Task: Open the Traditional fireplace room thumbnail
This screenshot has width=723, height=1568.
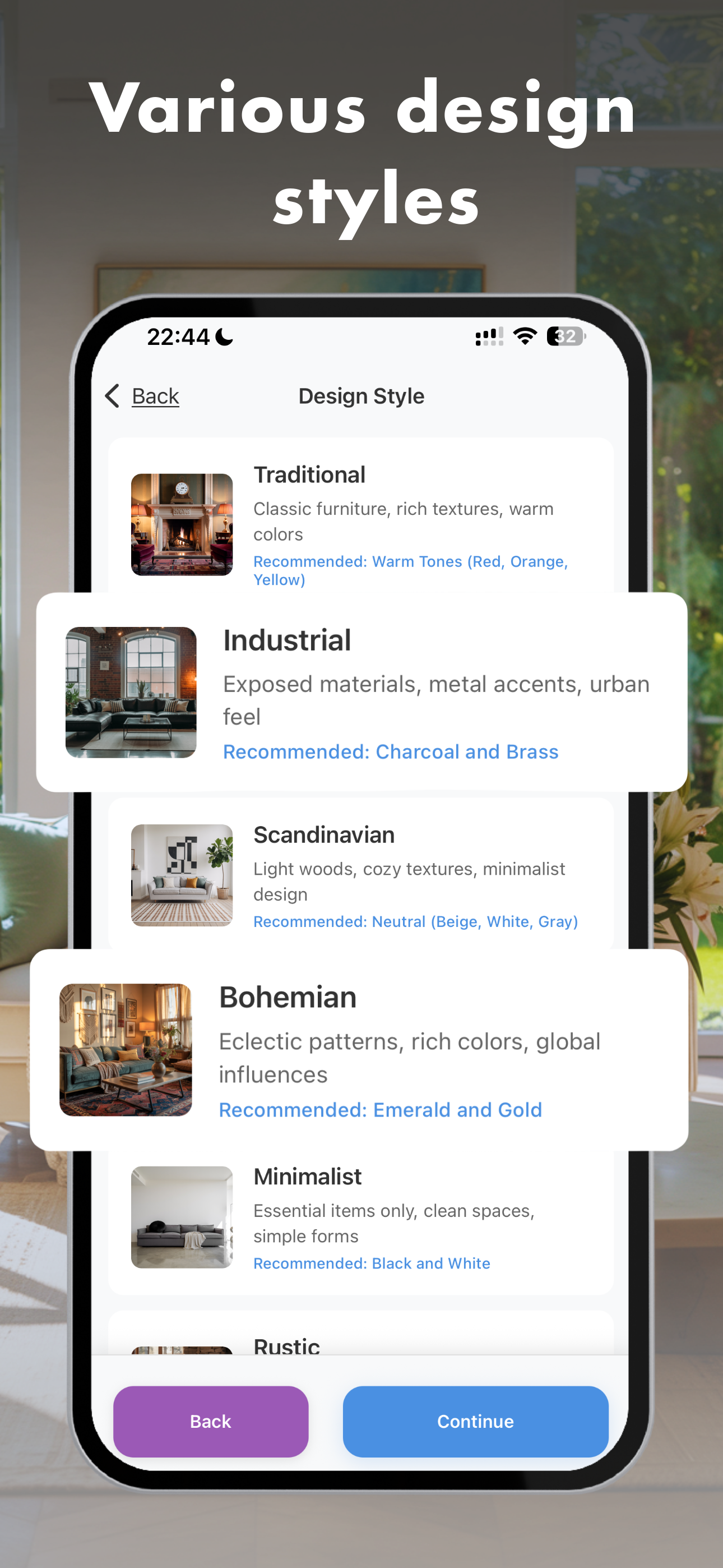Action: pyautogui.click(x=182, y=525)
